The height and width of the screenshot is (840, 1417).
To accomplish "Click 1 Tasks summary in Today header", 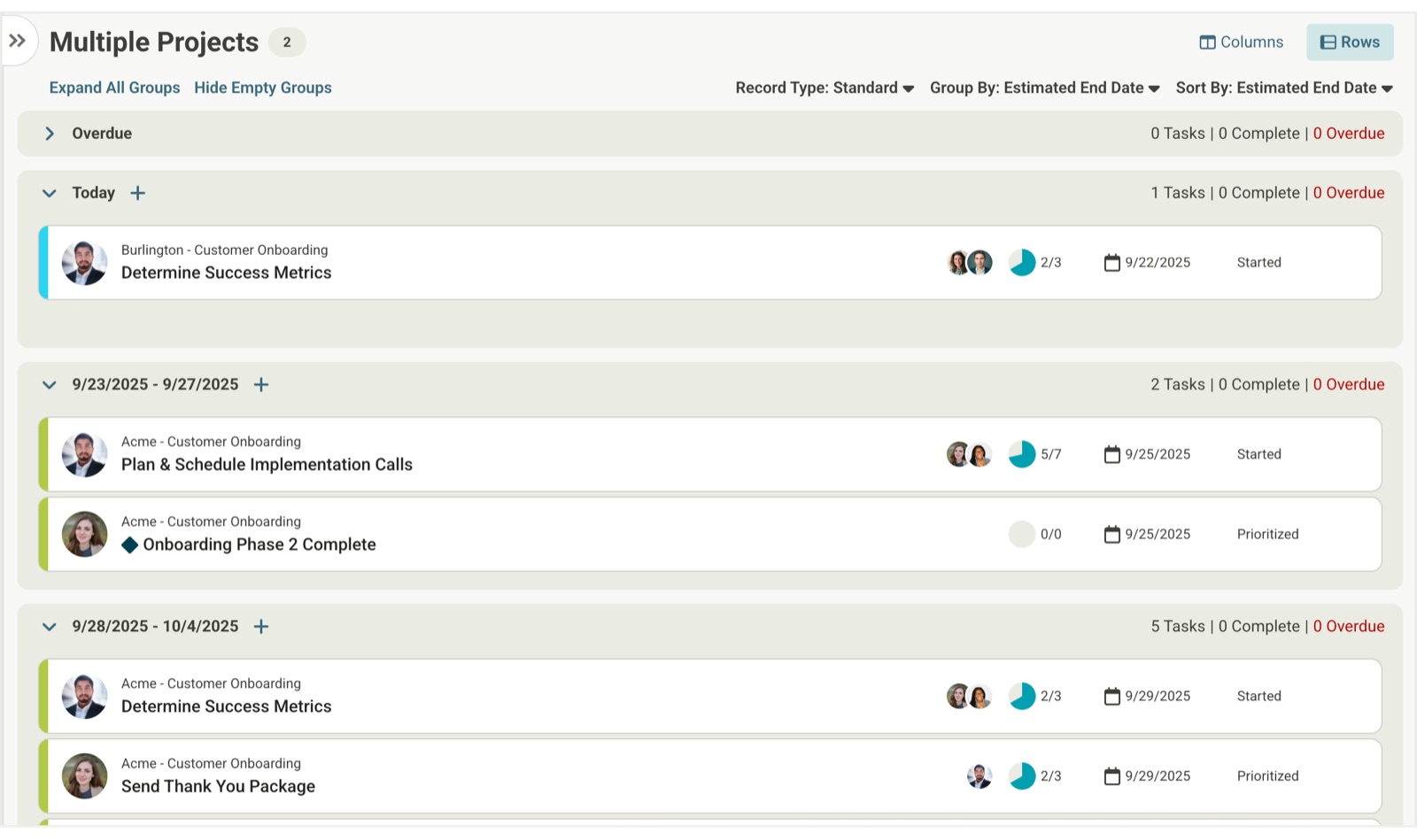I will (1178, 193).
